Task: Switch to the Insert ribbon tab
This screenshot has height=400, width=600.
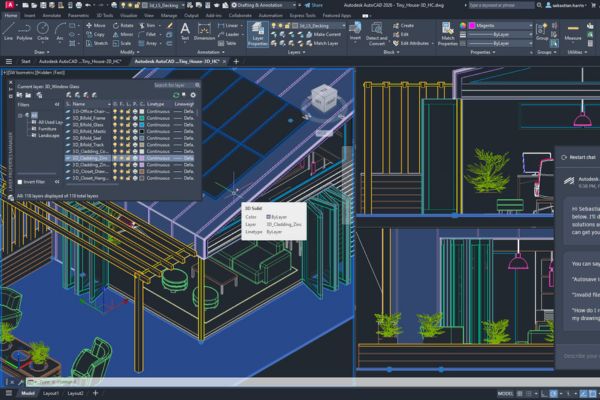Action: pyautogui.click(x=29, y=15)
